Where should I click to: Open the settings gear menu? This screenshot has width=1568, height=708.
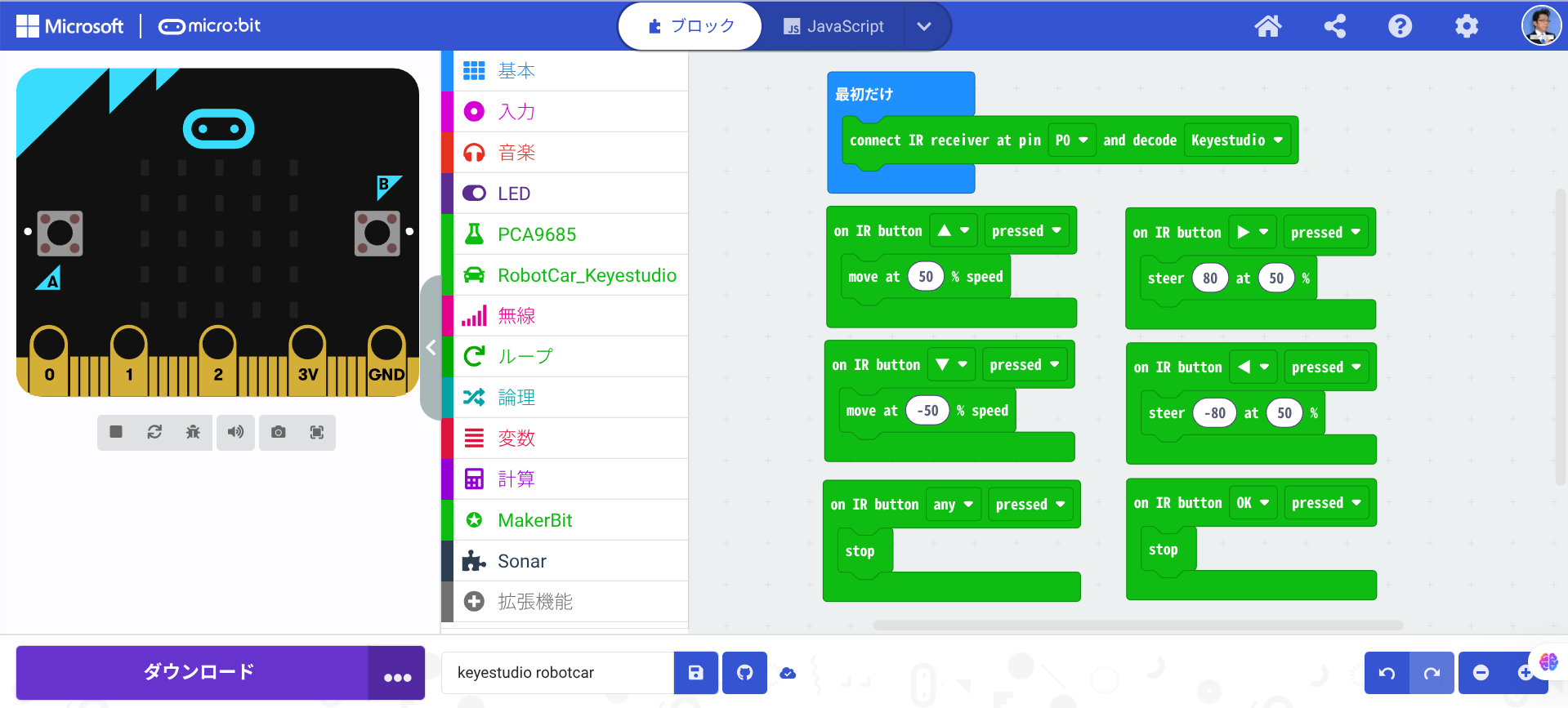(1467, 26)
